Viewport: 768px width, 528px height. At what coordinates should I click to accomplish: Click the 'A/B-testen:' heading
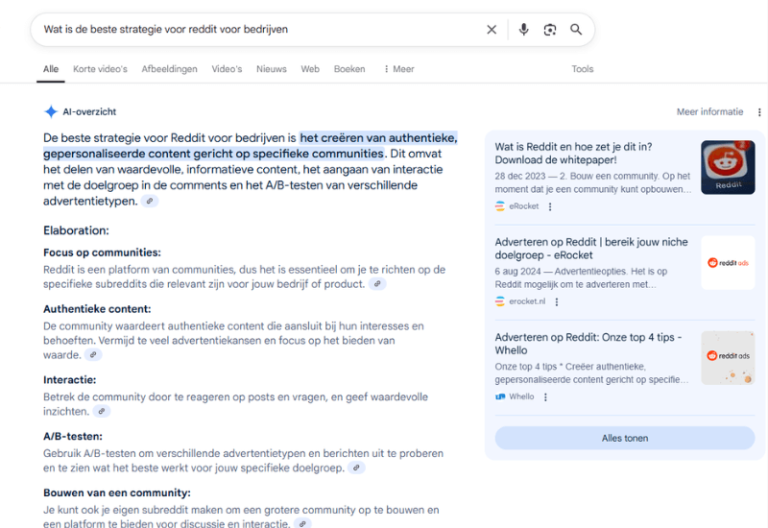72,436
